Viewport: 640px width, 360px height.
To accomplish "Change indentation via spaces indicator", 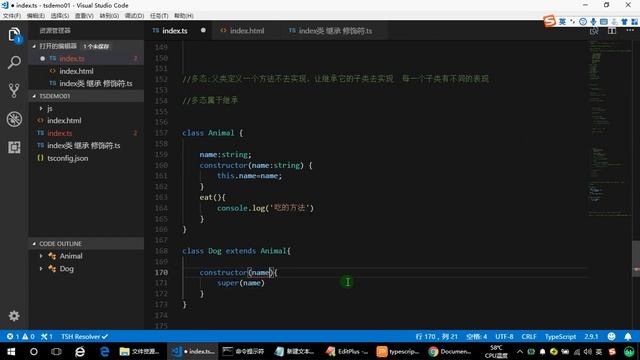I will click(x=476, y=336).
